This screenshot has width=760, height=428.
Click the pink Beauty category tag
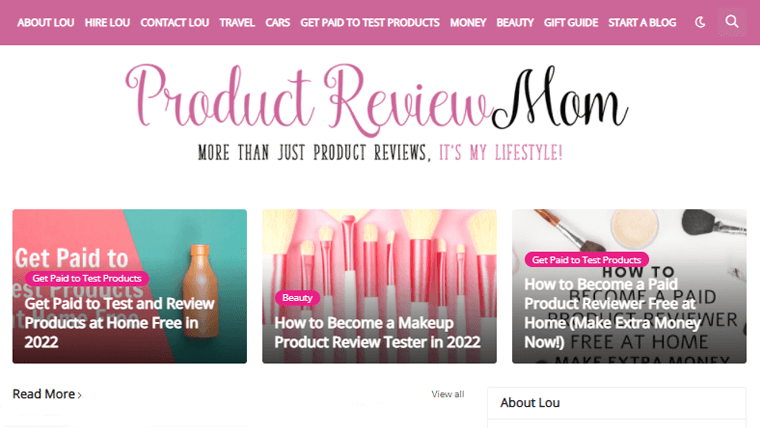297,297
